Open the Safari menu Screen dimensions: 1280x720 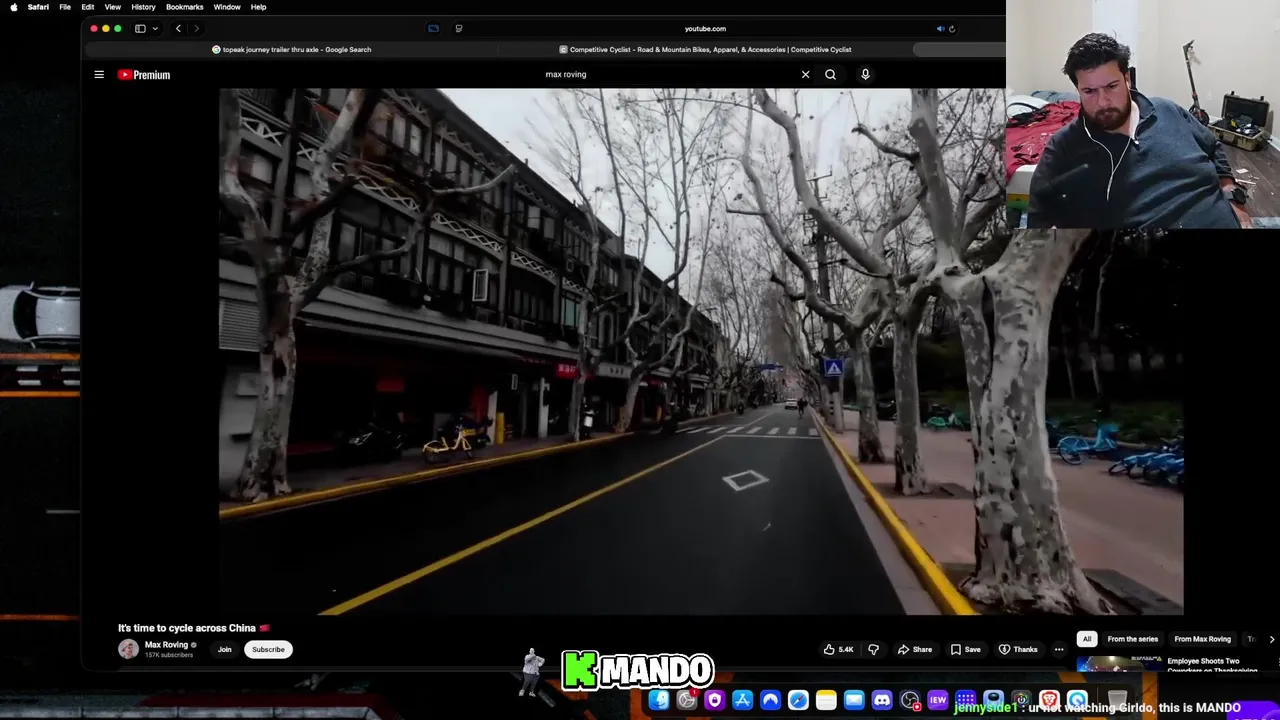click(x=38, y=7)
